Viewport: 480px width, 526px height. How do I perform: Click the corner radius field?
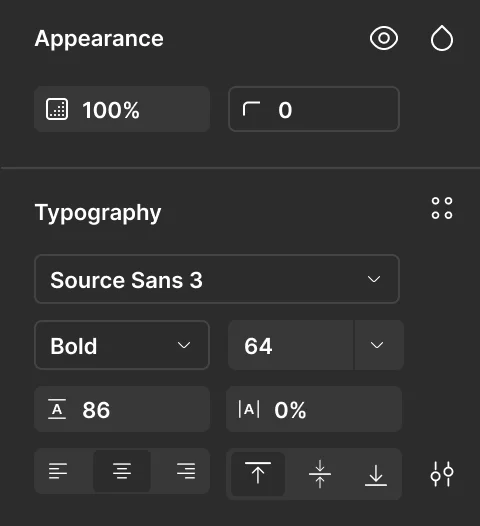[x=314, y=109]
